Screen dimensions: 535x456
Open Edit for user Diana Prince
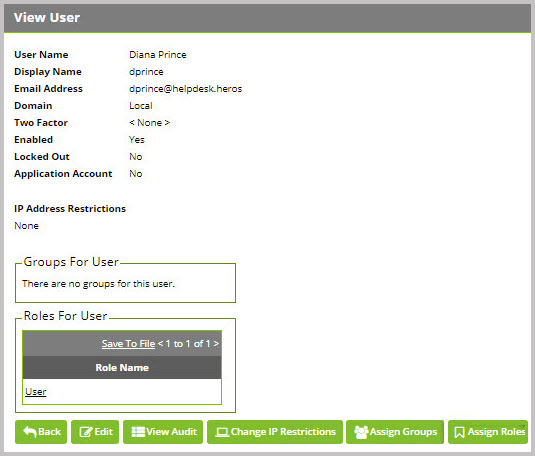[x=95, y=432]
